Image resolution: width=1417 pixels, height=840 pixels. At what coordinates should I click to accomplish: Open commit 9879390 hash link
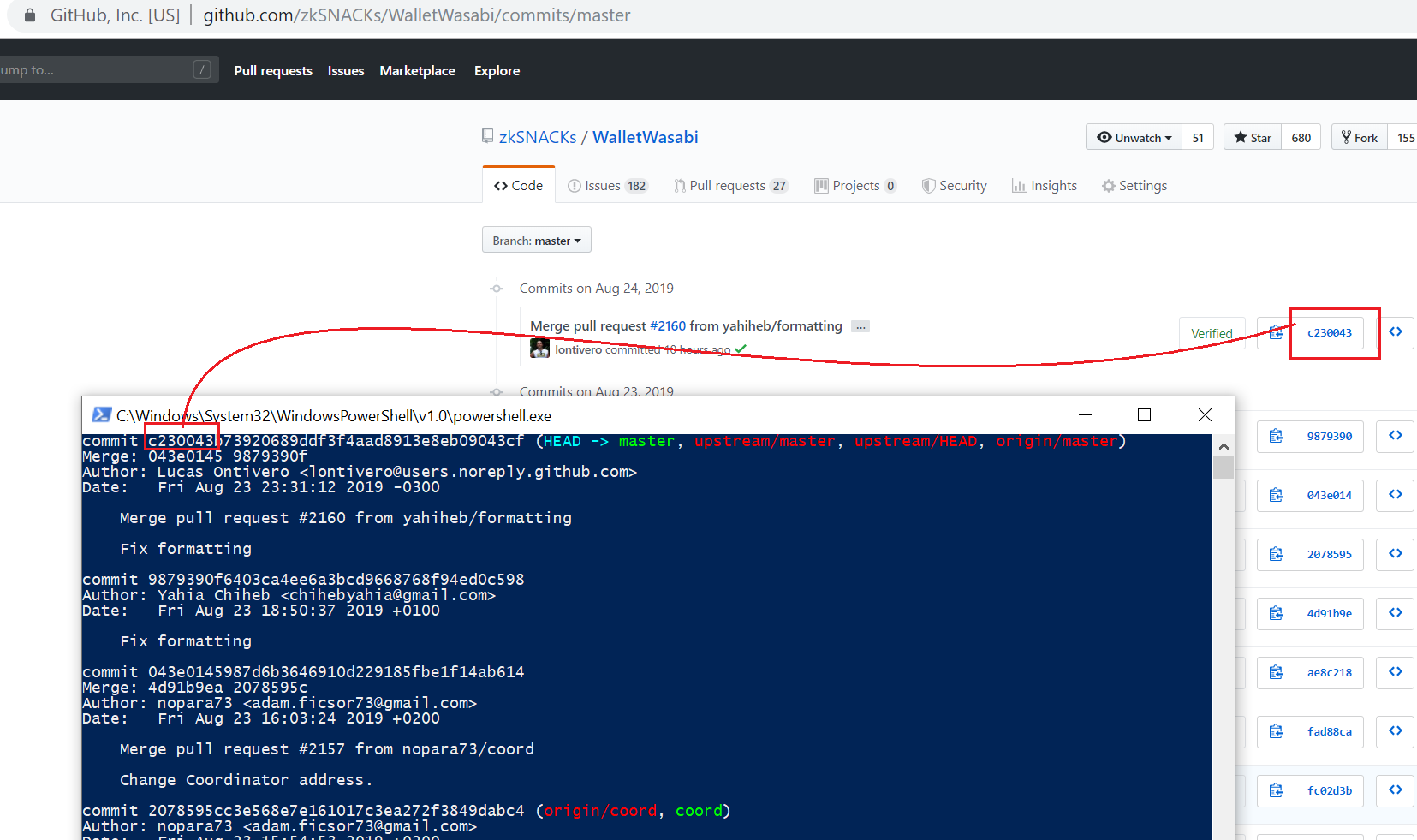1330,436
